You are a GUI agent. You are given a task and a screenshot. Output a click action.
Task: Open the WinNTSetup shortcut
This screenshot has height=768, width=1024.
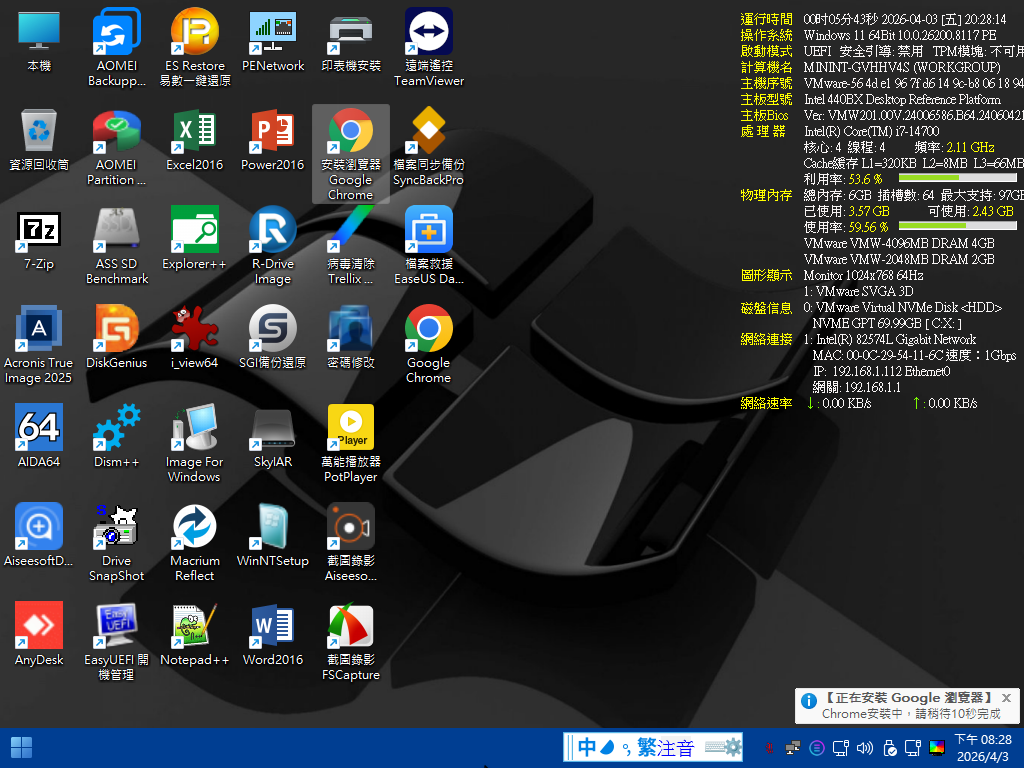pos(273,528)
